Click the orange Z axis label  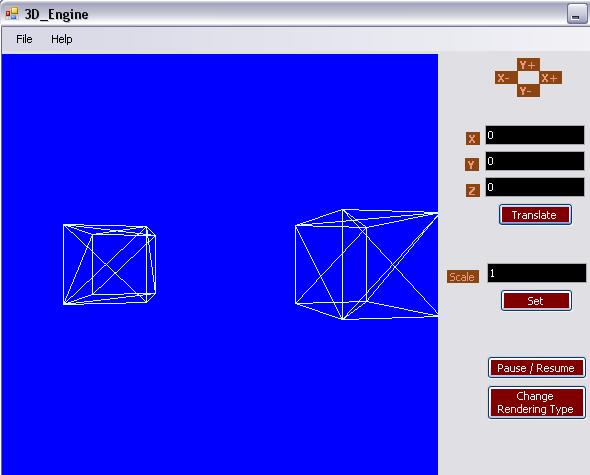pyautogui.click(x=473, y=190)
